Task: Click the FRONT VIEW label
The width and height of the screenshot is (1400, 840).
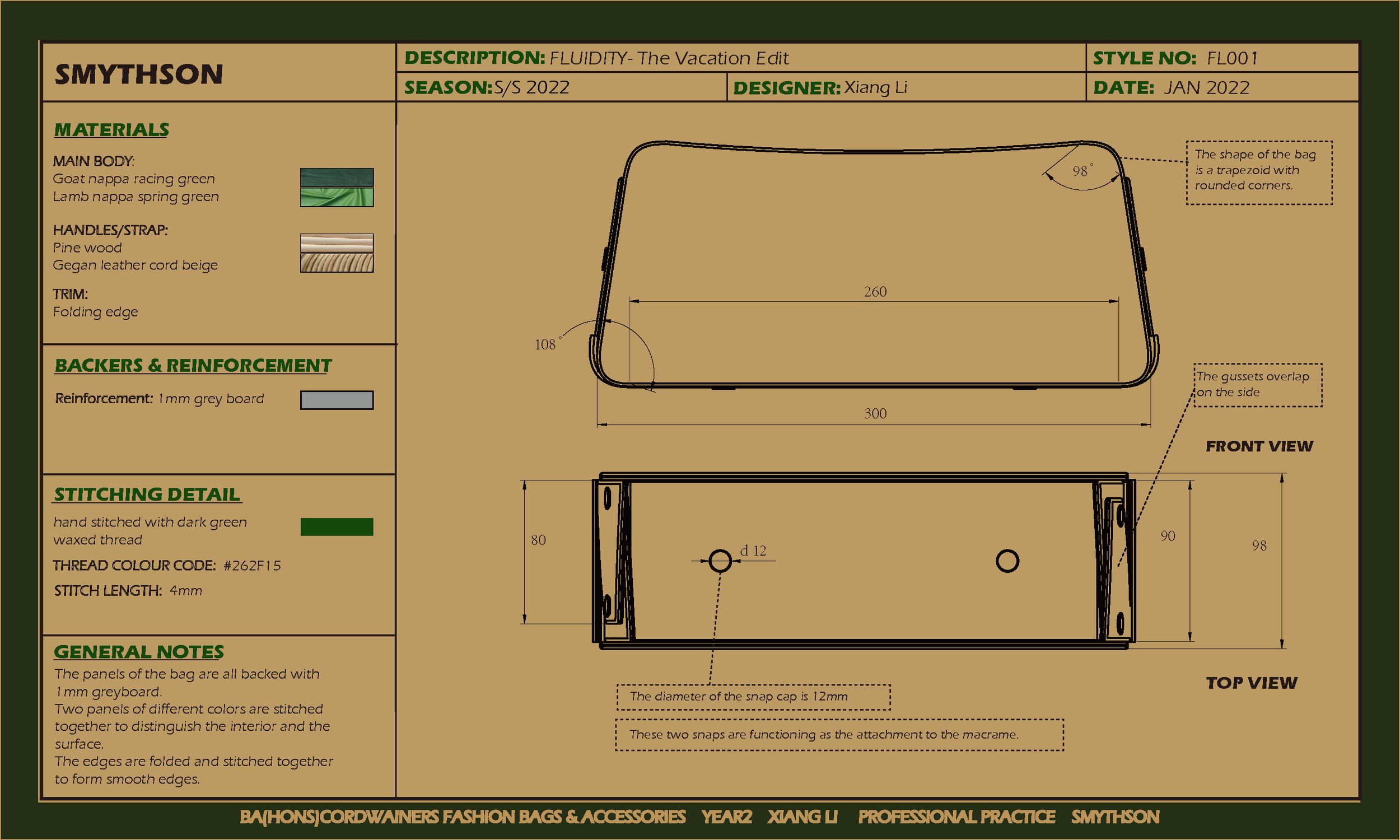Action: 1259,446
